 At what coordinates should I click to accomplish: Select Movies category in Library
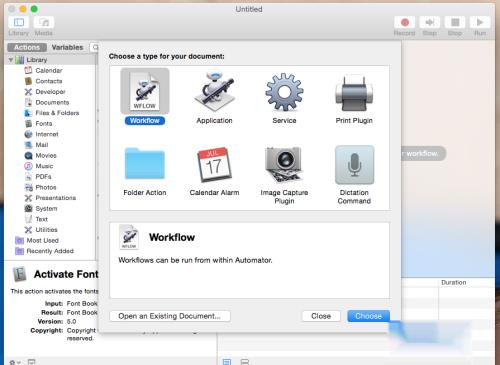point(46,156)
